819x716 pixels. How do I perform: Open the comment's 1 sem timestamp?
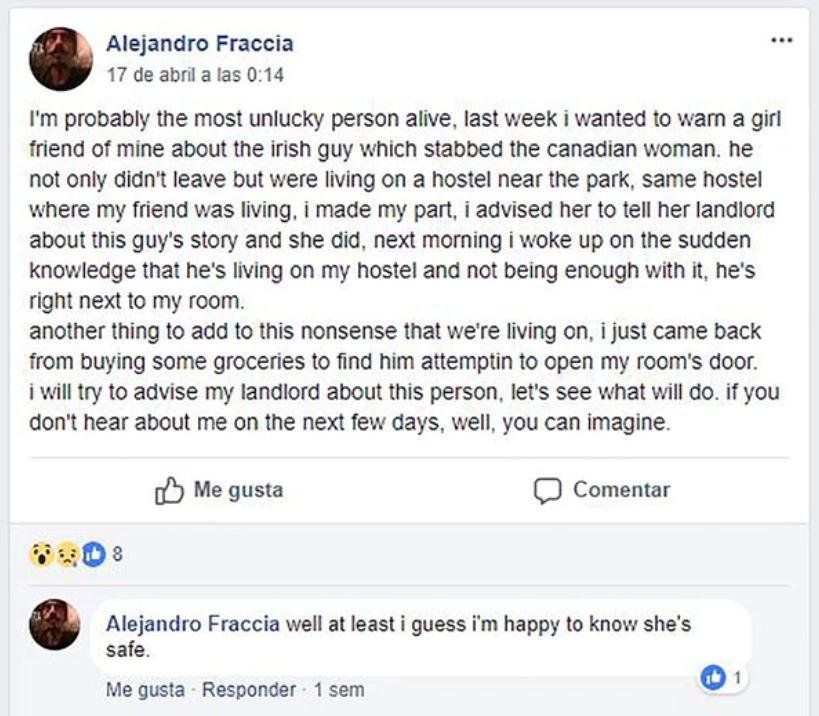click(339, 690)
